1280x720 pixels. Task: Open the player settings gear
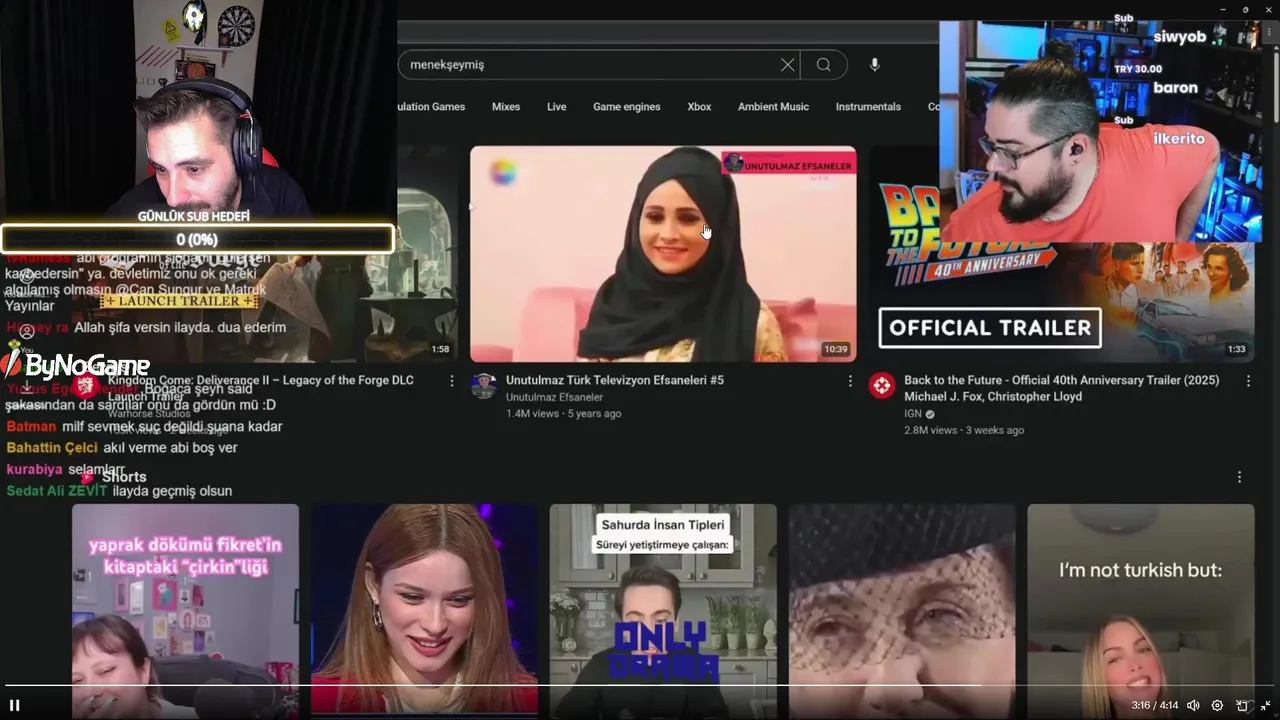tap(1217, 705)
